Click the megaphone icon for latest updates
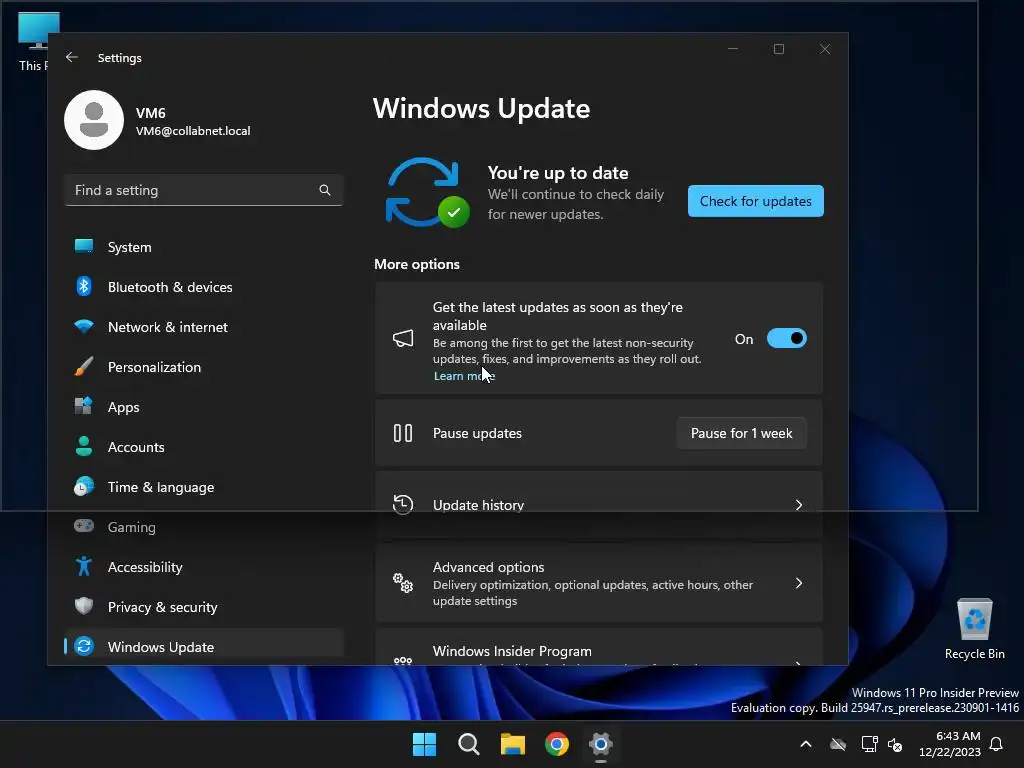The image size is (1024, 768). point(403,338)
